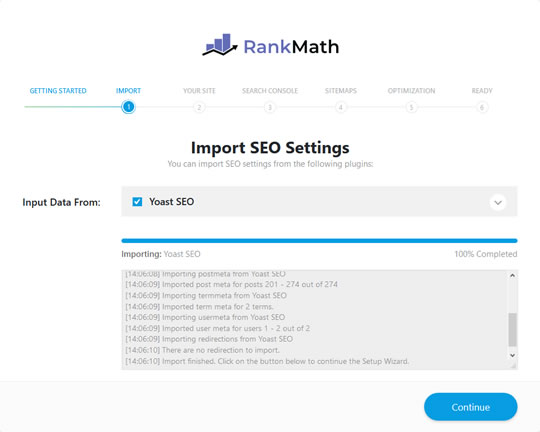Click the Importing: Yoast SEO status text
Image resolution: width=540 pixels, height=432 pixels.
[160, 254]
